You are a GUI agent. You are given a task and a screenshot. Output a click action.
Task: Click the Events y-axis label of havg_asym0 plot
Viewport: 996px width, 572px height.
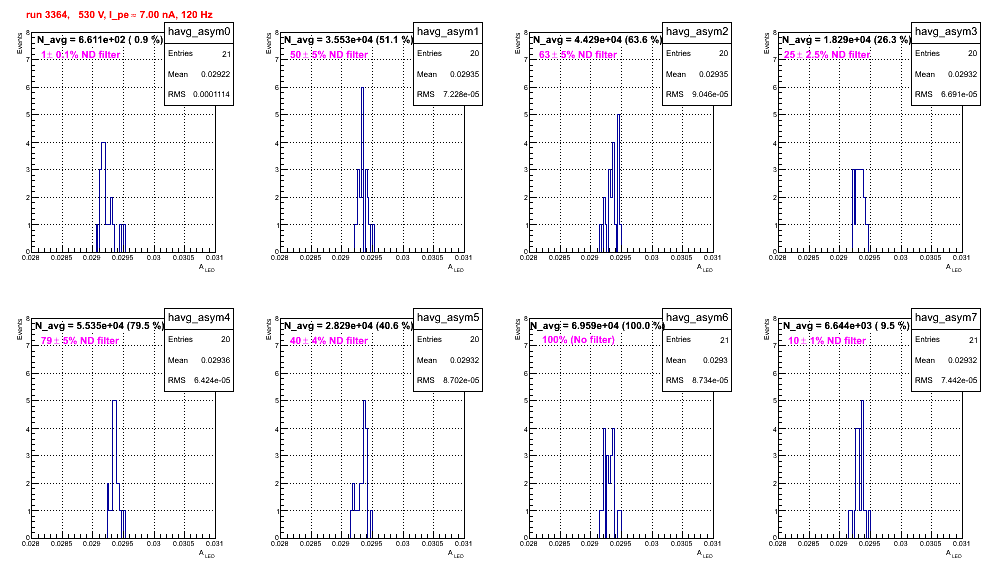coord(19,43)
